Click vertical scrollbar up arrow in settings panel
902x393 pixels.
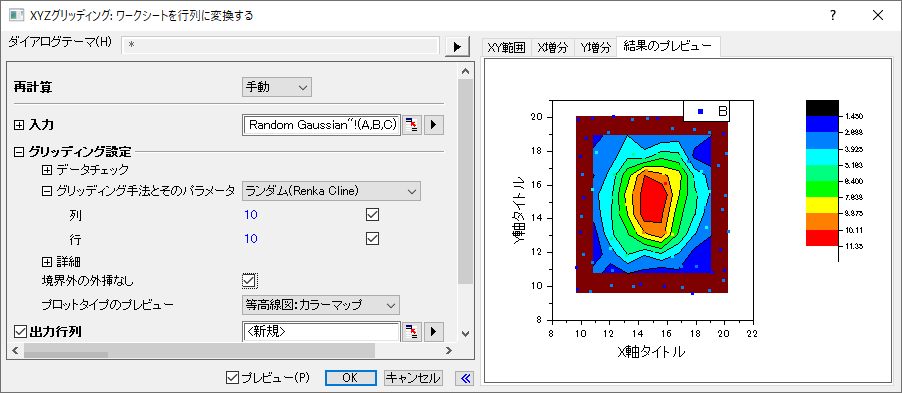[465, 71]
